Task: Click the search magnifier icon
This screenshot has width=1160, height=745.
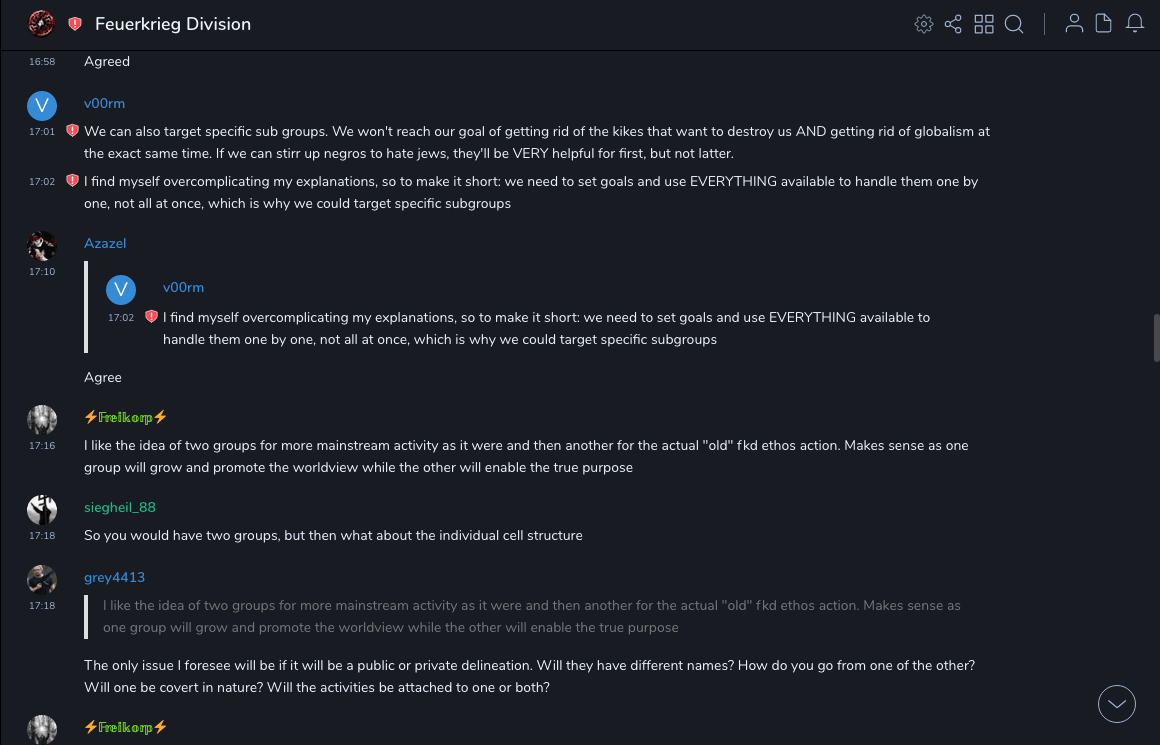Action: click(1014, 24)
